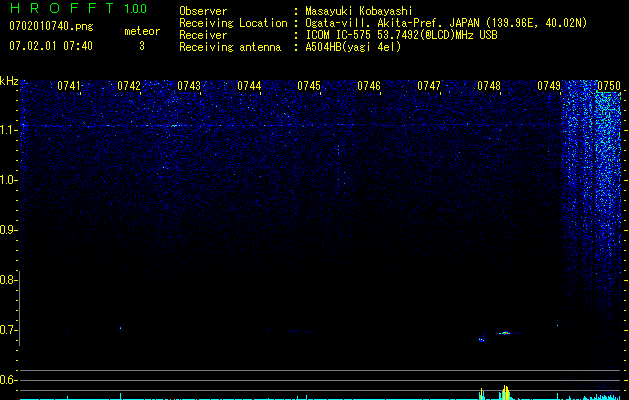Select the filename 0702010740.png
This screenshot has height=400, width=629.
51,26
